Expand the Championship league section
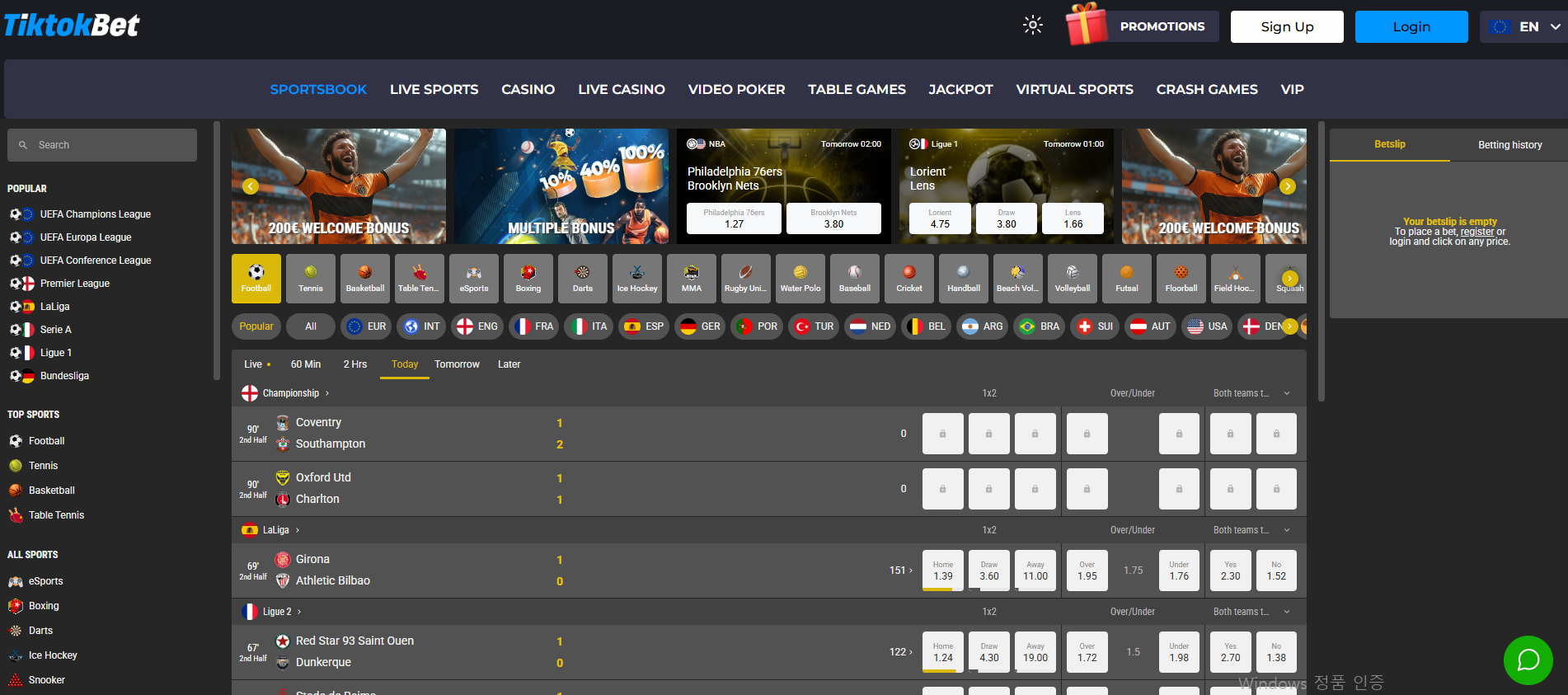 coord(290,393)
